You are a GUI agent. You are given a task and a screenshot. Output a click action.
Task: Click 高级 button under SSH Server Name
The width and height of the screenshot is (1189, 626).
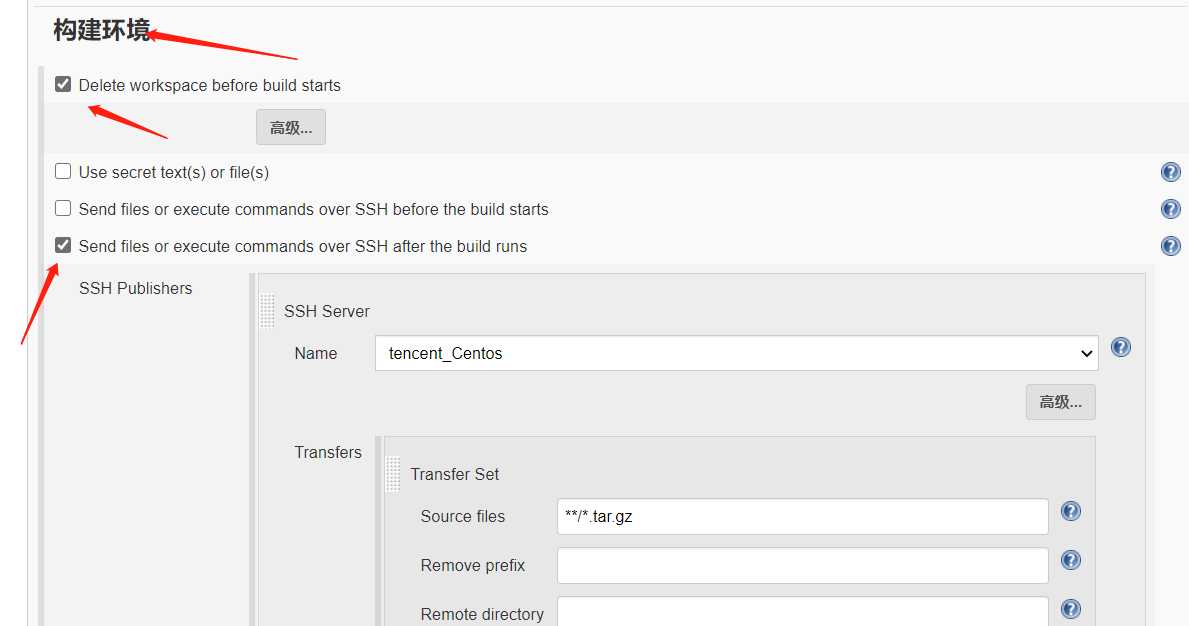pyautogui.click(x=1061, y=402)
